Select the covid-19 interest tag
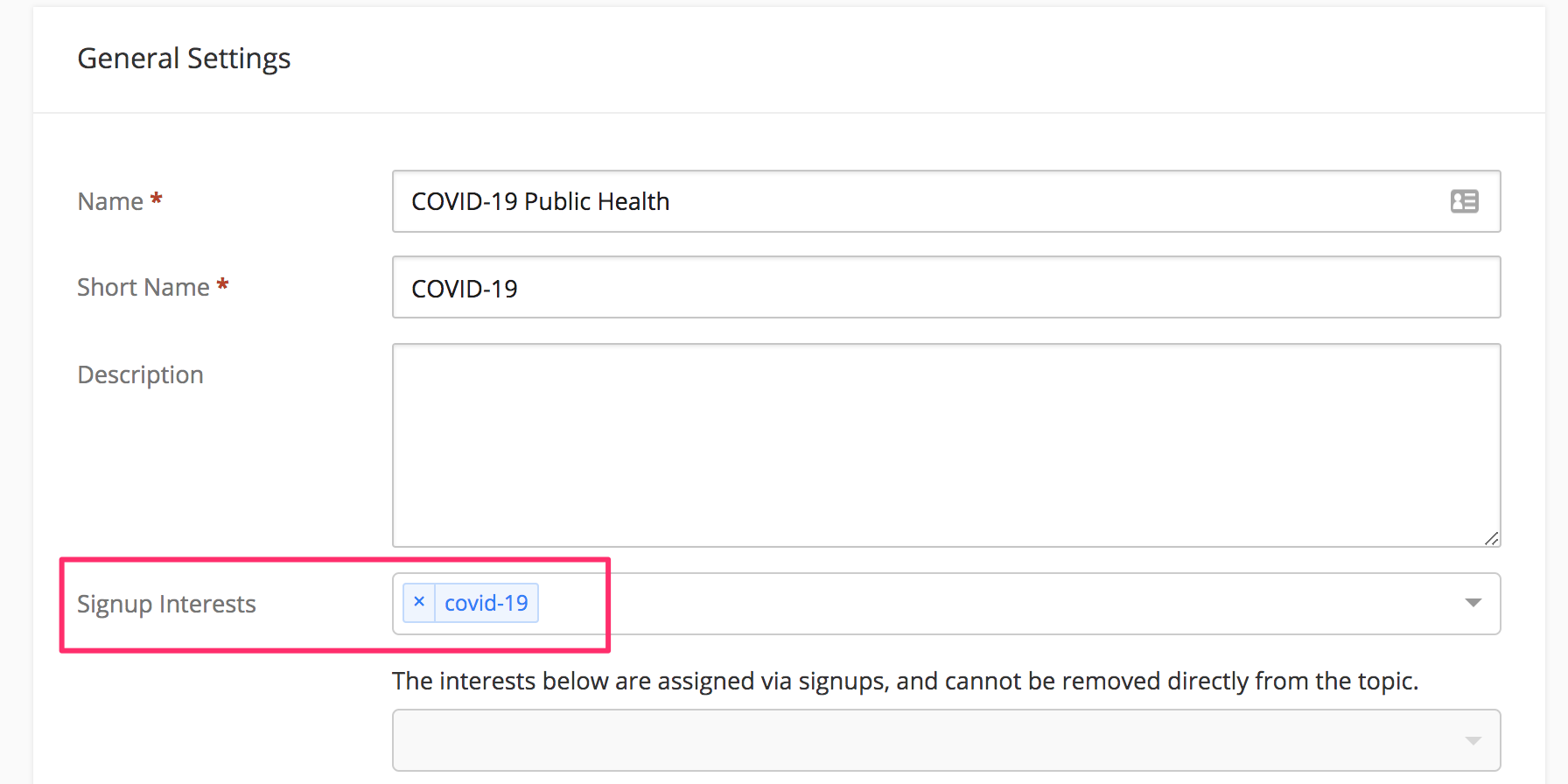The height and width of the screenshot is (784, 1568). (486, 602)
